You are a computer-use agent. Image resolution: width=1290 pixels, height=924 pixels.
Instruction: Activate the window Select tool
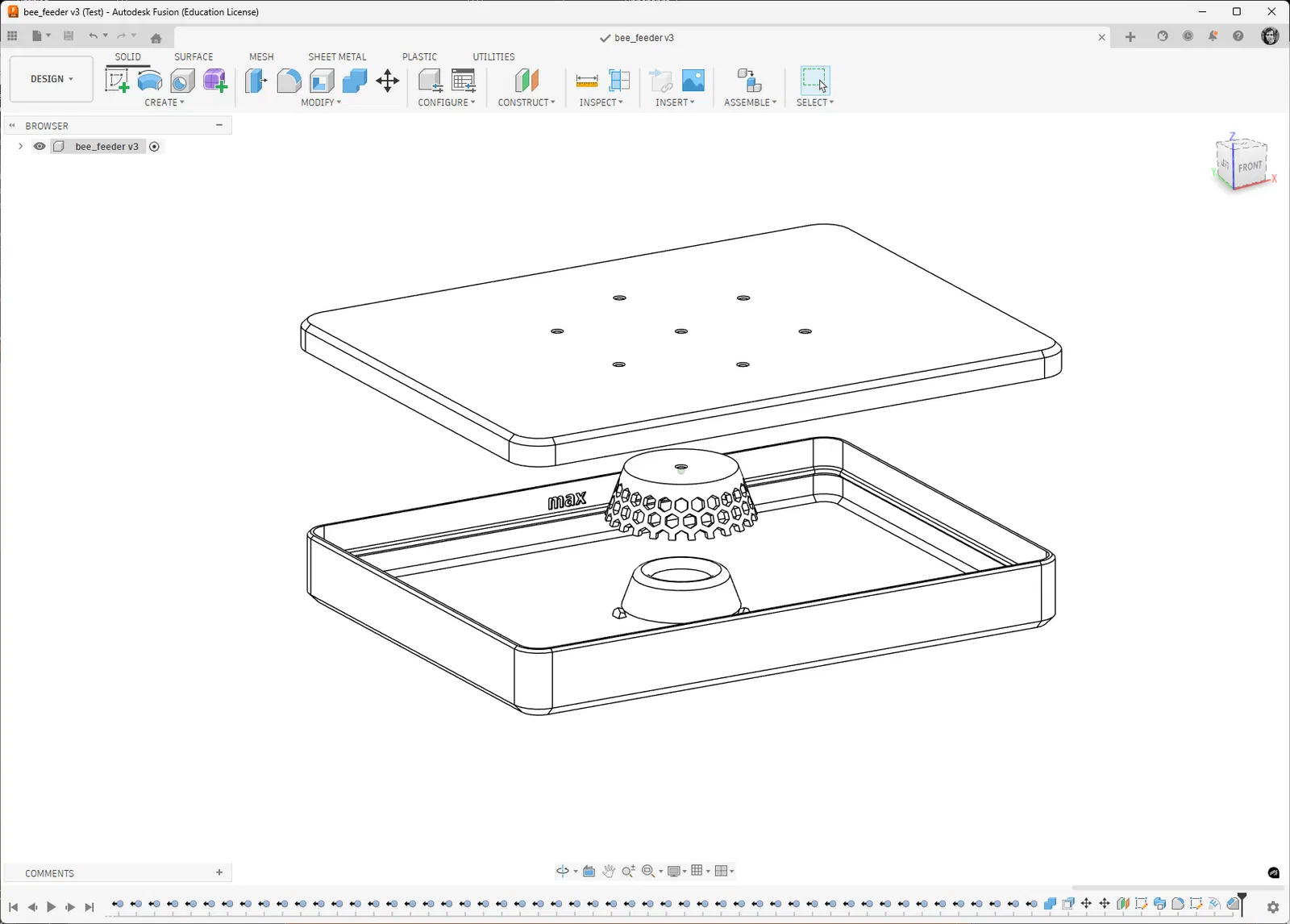[815, 81]
